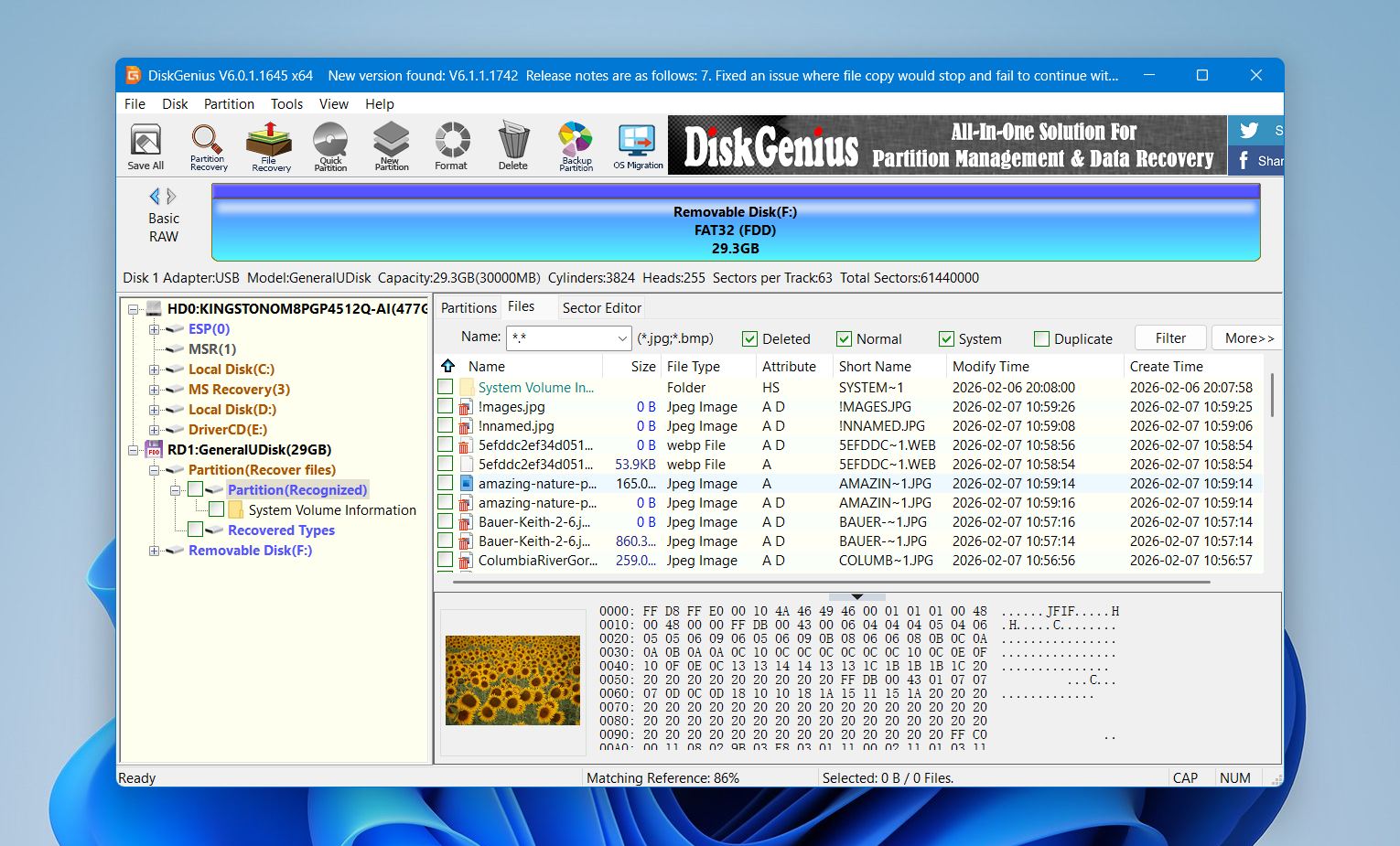Click the Delete partition icon

tap(512, 145)
